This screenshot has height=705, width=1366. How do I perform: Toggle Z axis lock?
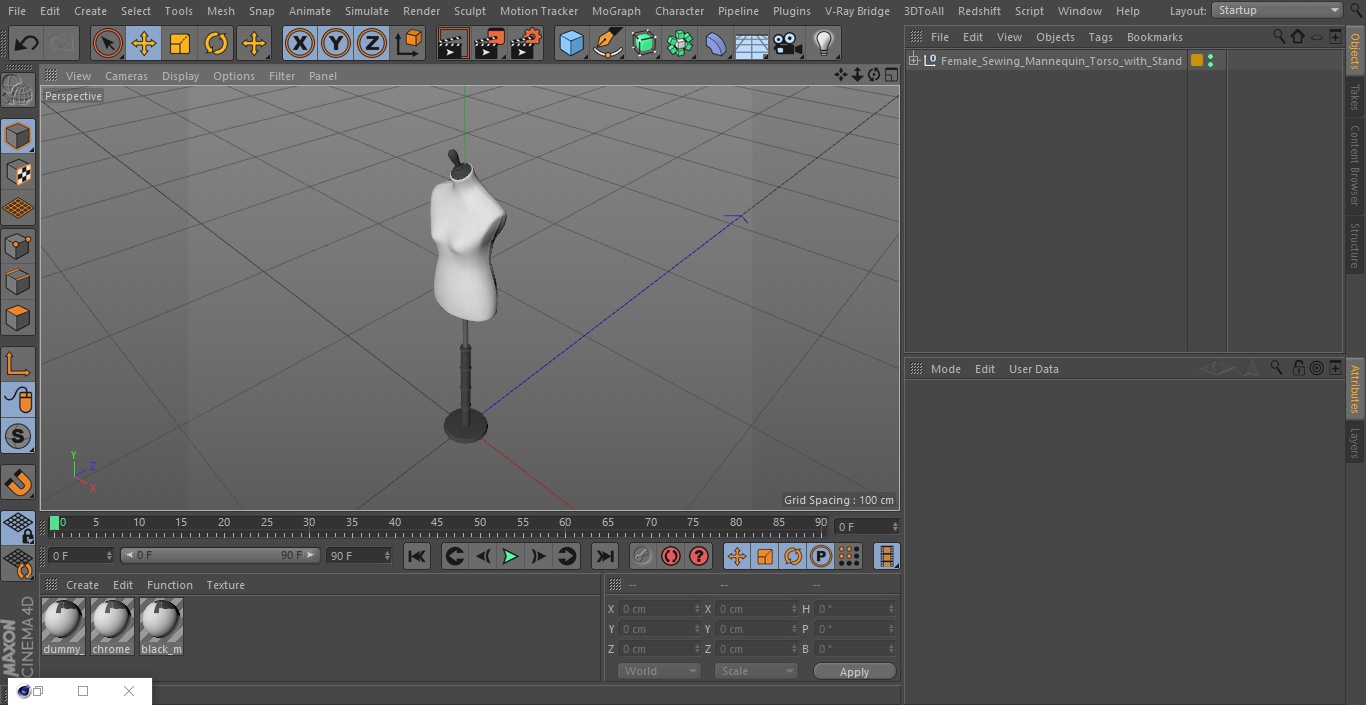click(372, 43)
